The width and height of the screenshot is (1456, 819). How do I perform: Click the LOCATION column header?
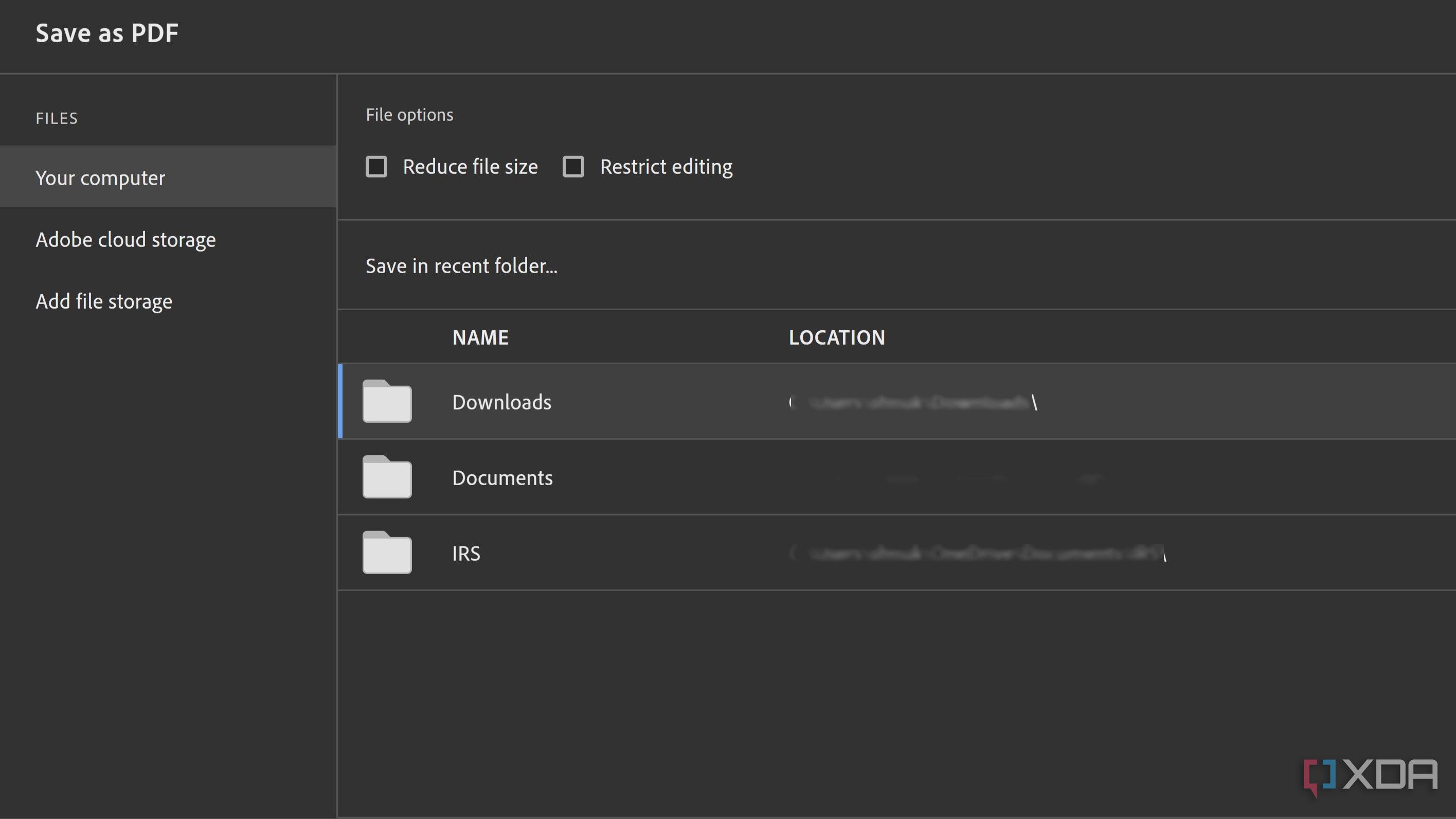837,337
